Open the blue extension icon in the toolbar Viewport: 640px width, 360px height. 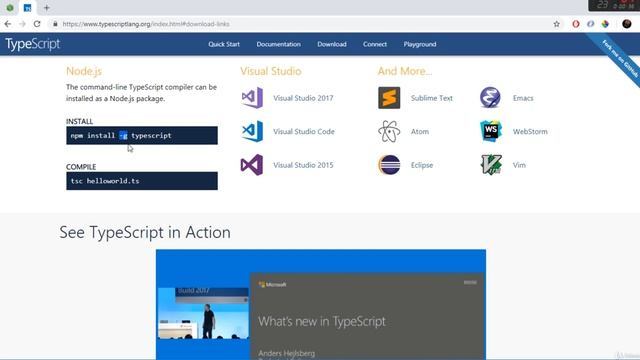591,24
